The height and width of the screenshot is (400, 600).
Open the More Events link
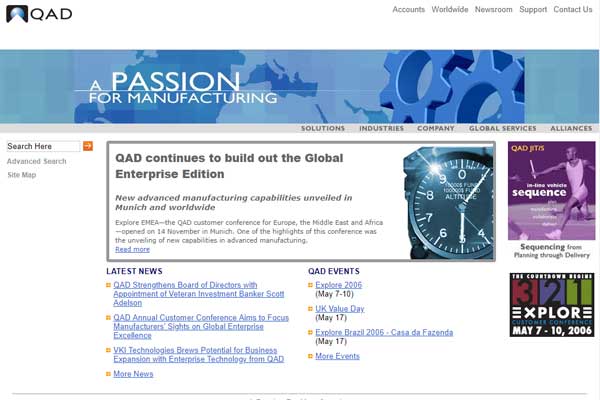[x=337, y=356]
